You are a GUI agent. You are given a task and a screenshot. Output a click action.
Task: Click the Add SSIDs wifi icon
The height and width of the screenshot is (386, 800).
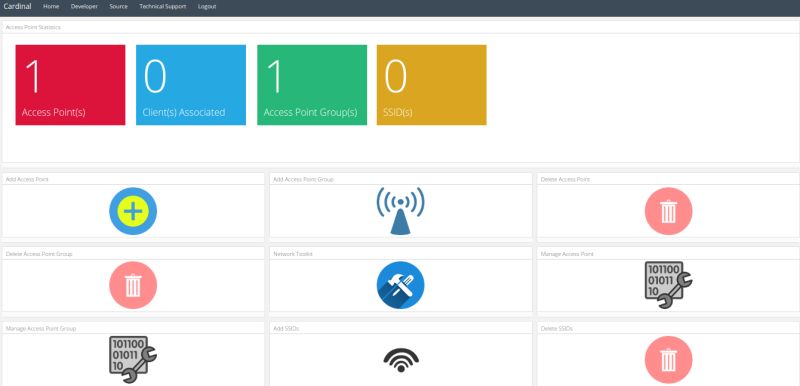[x=401, y=360]
